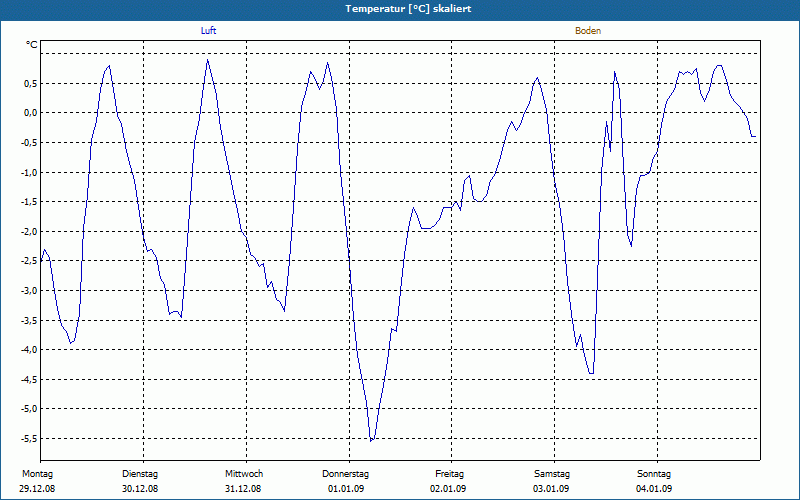
Task: Click the -3,0 y-axis value
Action: pos(28,291)
